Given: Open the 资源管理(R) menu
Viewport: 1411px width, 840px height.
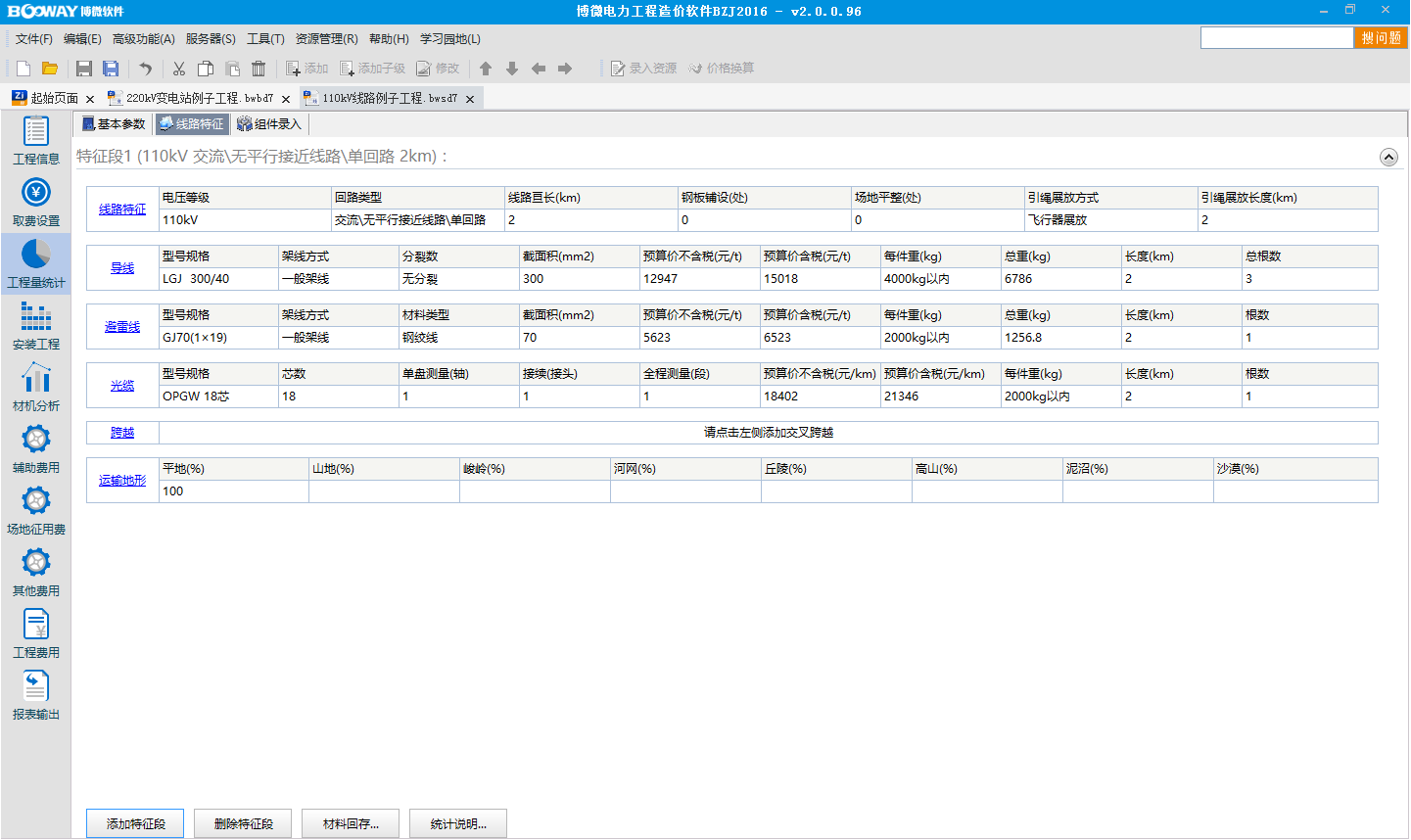Looking at the screenshot, I should coord(327,39).
